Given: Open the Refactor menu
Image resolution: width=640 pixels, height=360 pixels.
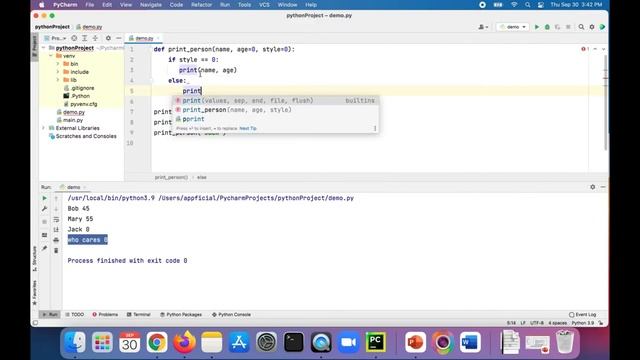Looking at the screenshot, I should (202, 5).
